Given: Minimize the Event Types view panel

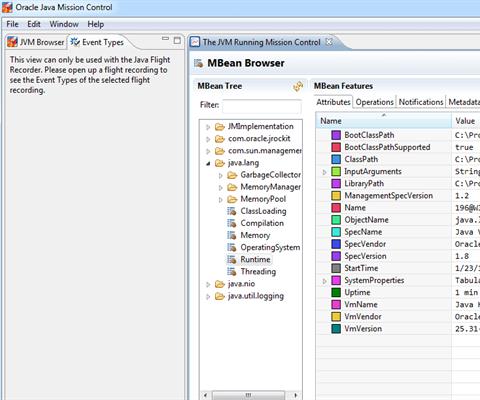Looking at the screenshot, I should 165,39.
